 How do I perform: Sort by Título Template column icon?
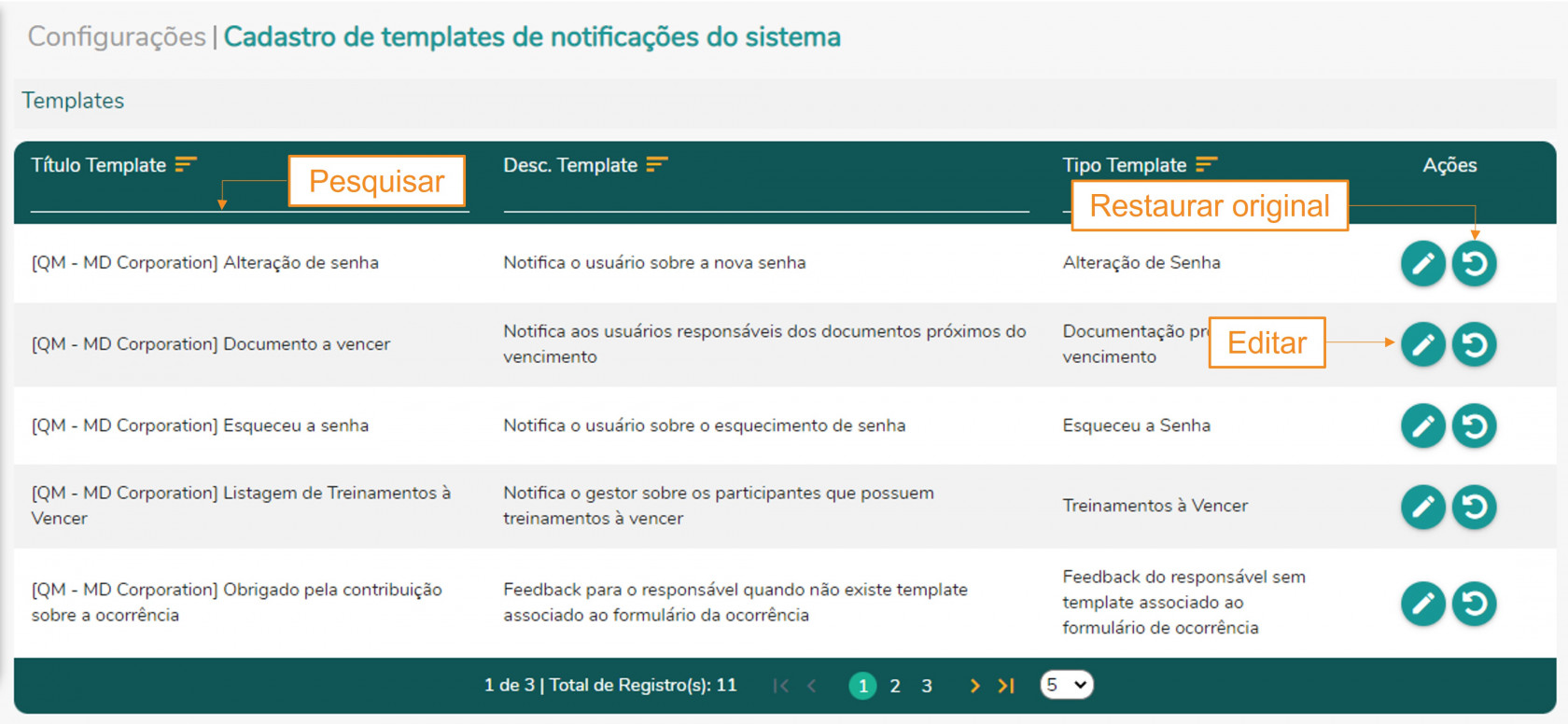(186, 164)
